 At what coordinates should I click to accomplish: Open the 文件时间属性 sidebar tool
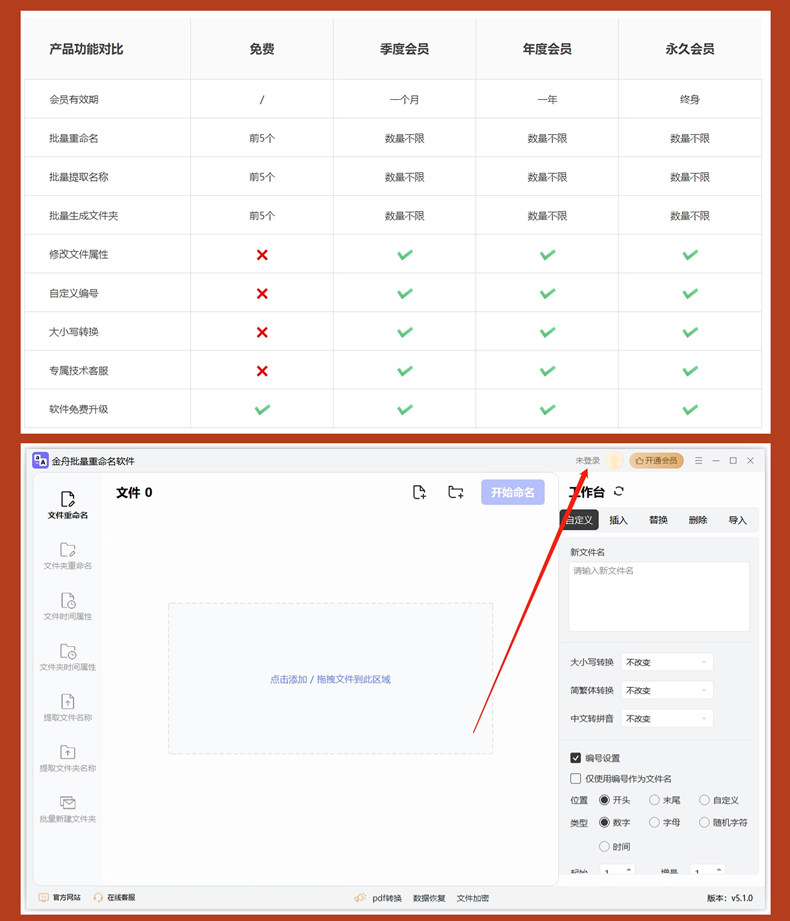click(x=68, y=606)
